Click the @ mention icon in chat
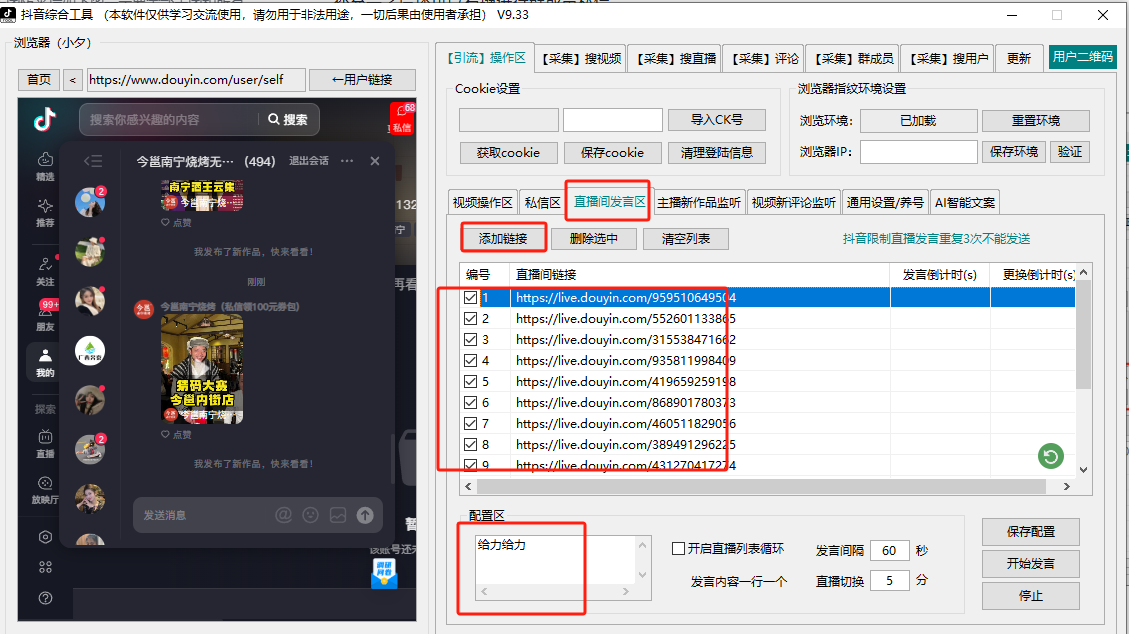Image resolution: width=1129 pixels, height=634 pixels. tap(283, 515)
